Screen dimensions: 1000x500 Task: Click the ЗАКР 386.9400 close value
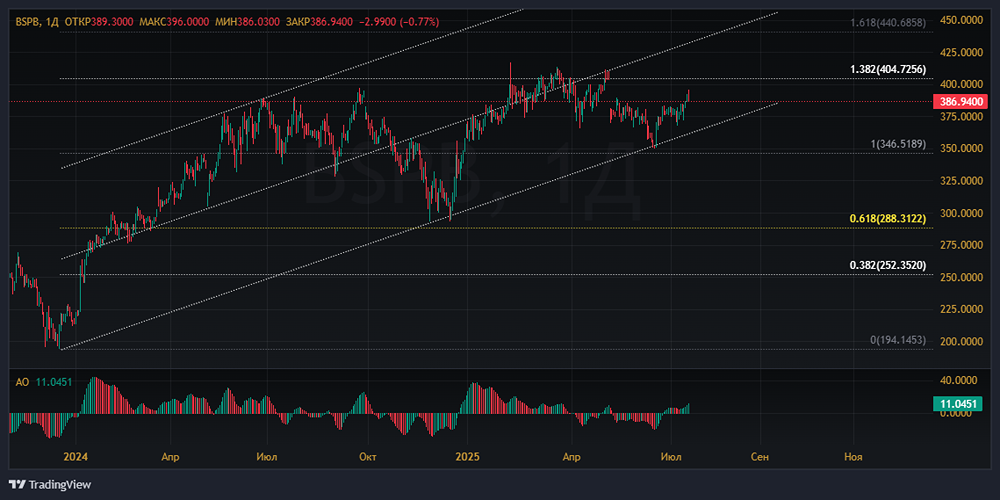322,22
